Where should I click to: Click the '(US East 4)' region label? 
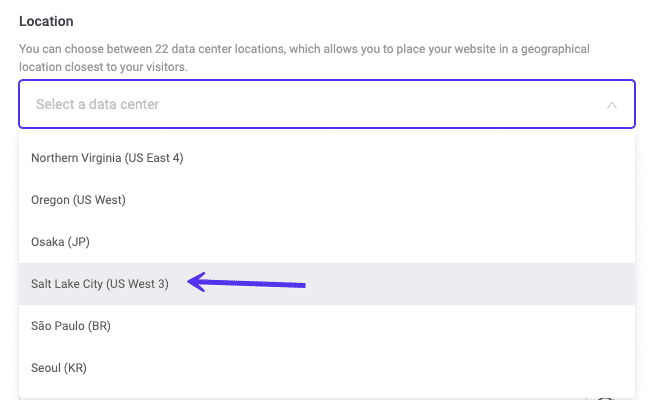[x=154, y=158]
